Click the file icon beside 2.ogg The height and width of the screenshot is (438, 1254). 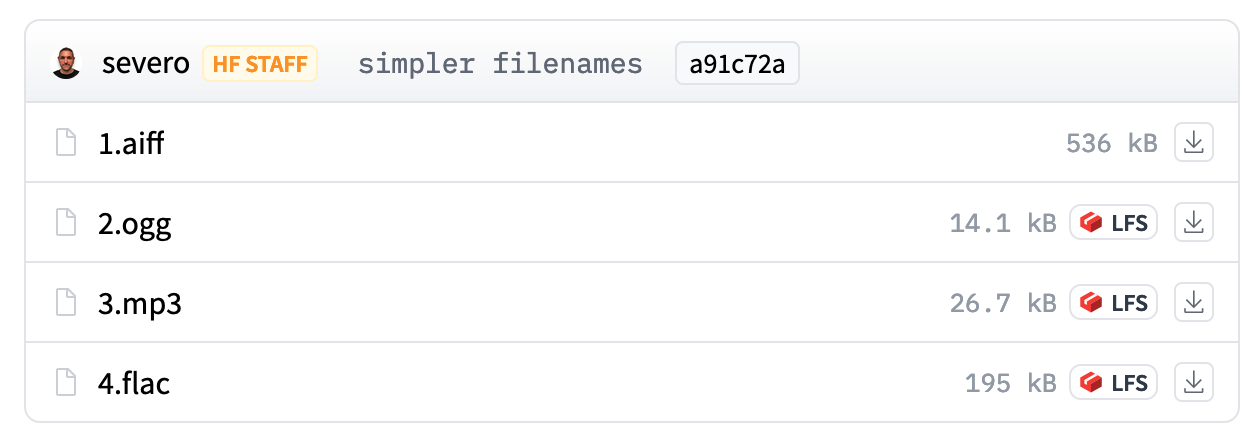tap(66, 223)
